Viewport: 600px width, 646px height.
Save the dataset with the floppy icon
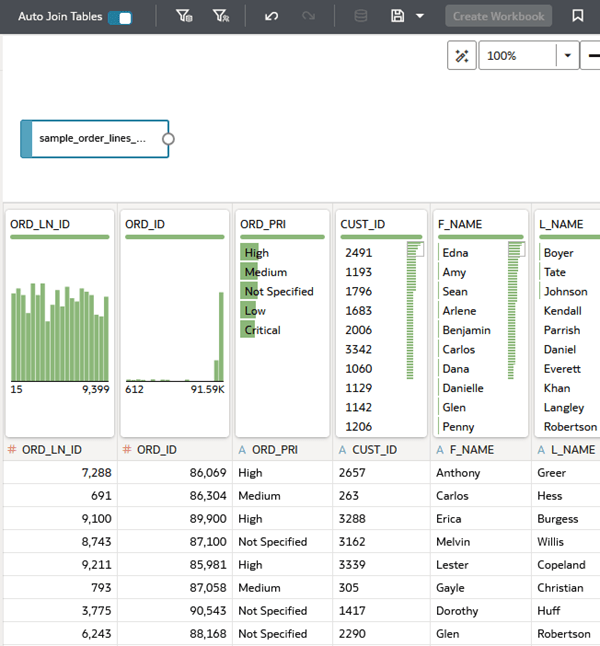(397, 16)
